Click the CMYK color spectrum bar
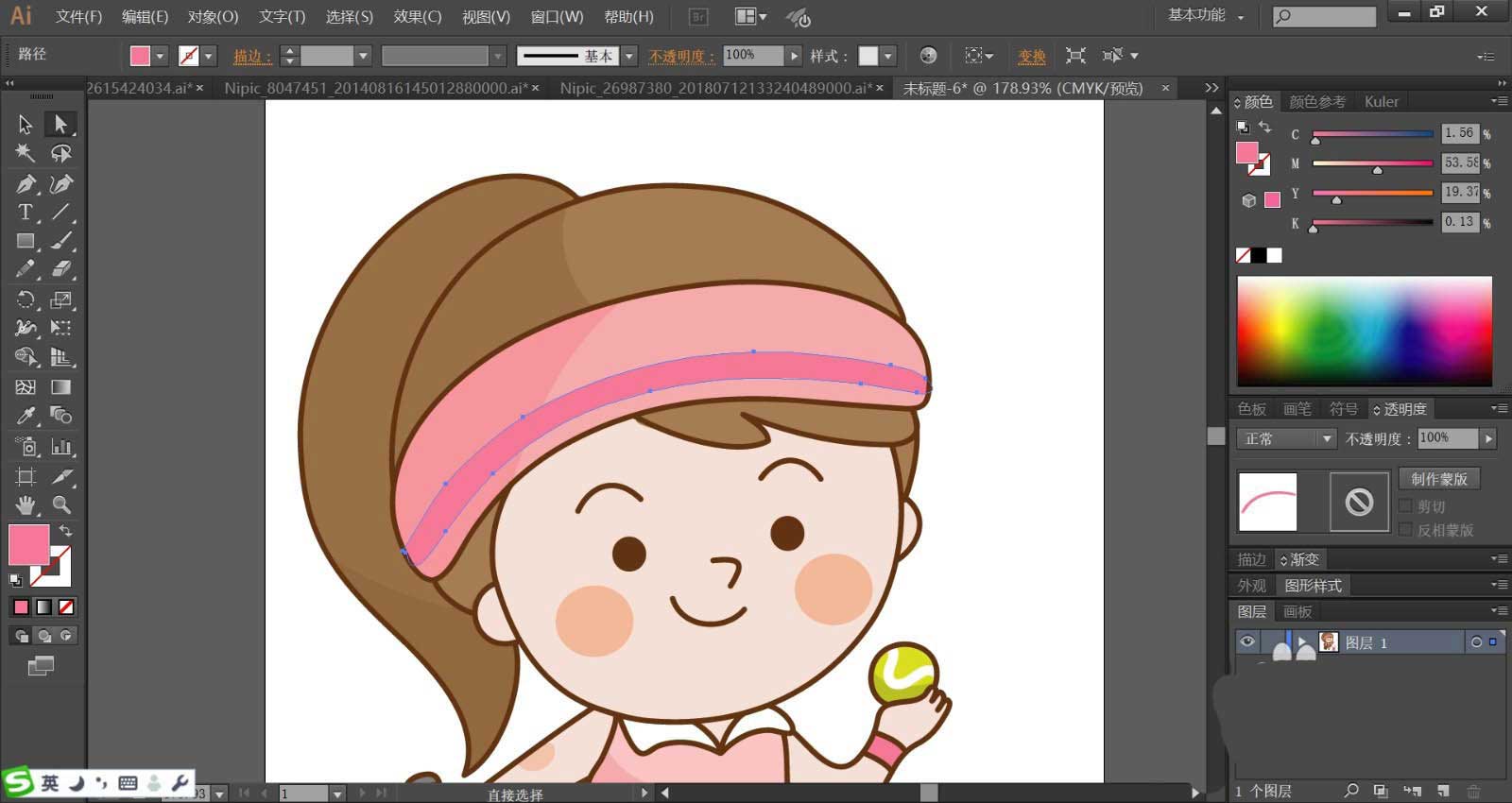1512x803 pixels. (1364, 331)
